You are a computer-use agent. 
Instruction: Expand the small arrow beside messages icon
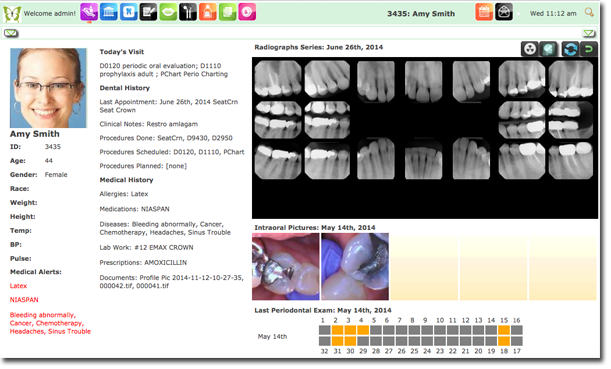coord(519,15)
